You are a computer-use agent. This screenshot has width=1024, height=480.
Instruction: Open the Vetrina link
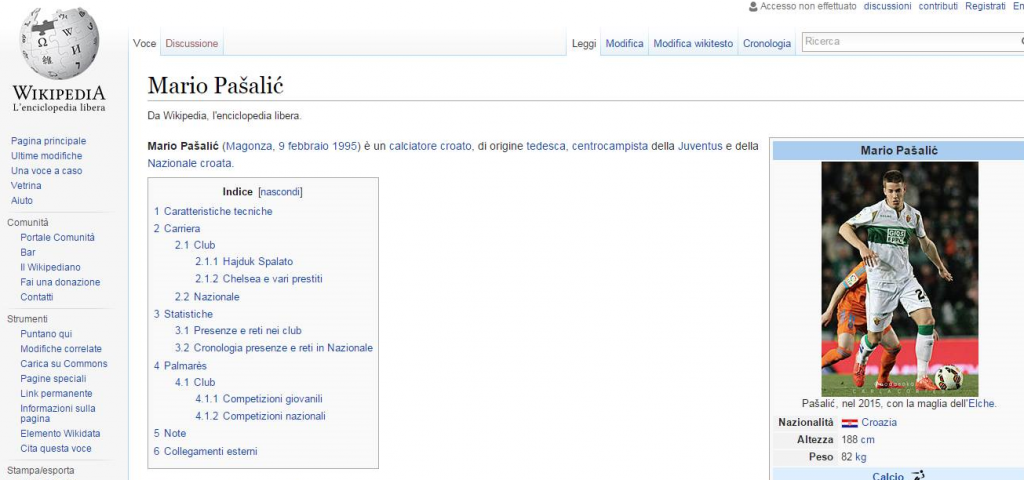tap(26, 186)
